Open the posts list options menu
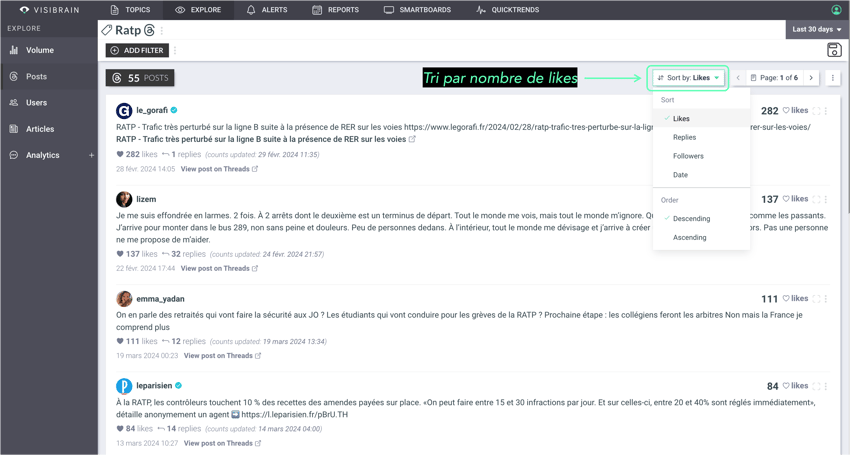Image resolution: width=850 pixels, height=455 pixels. coord(833,78)
